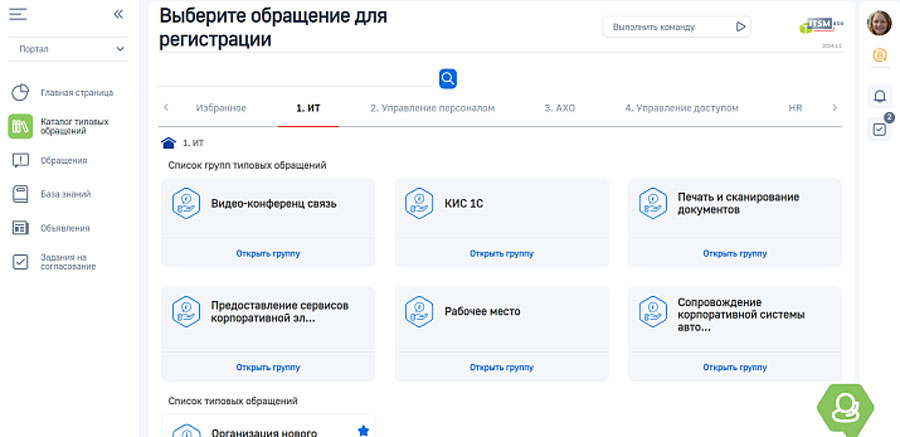The height and width of the screenshot is (437, 900).
Task: Open the notifications bell icon
Action: (880, 96)
